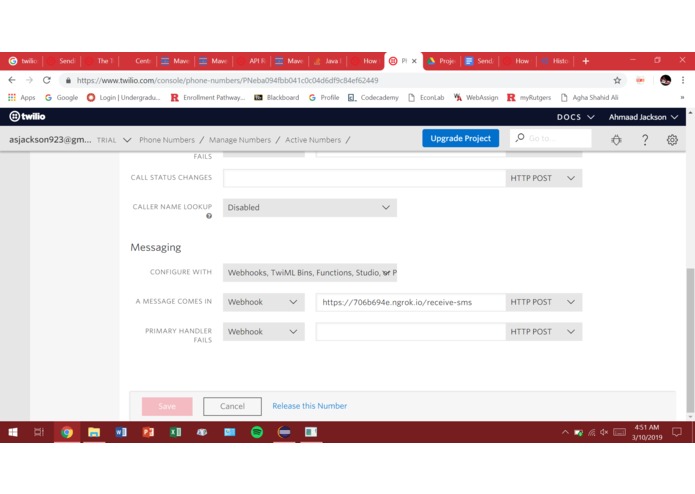
Task: Click the red extension icon in toolbar
Action: (640, 80)
